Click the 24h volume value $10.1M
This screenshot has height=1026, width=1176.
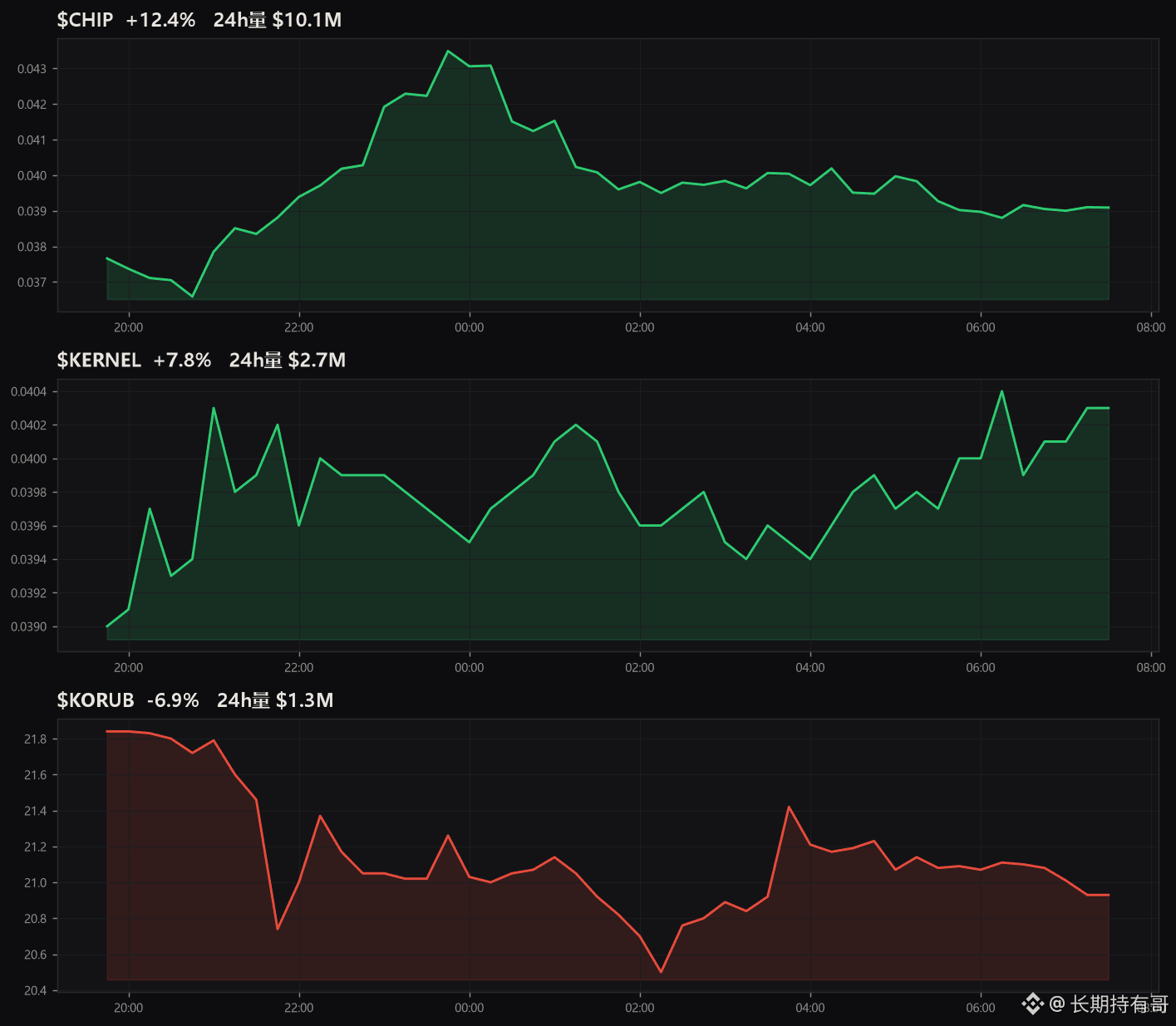click(307, 20)
